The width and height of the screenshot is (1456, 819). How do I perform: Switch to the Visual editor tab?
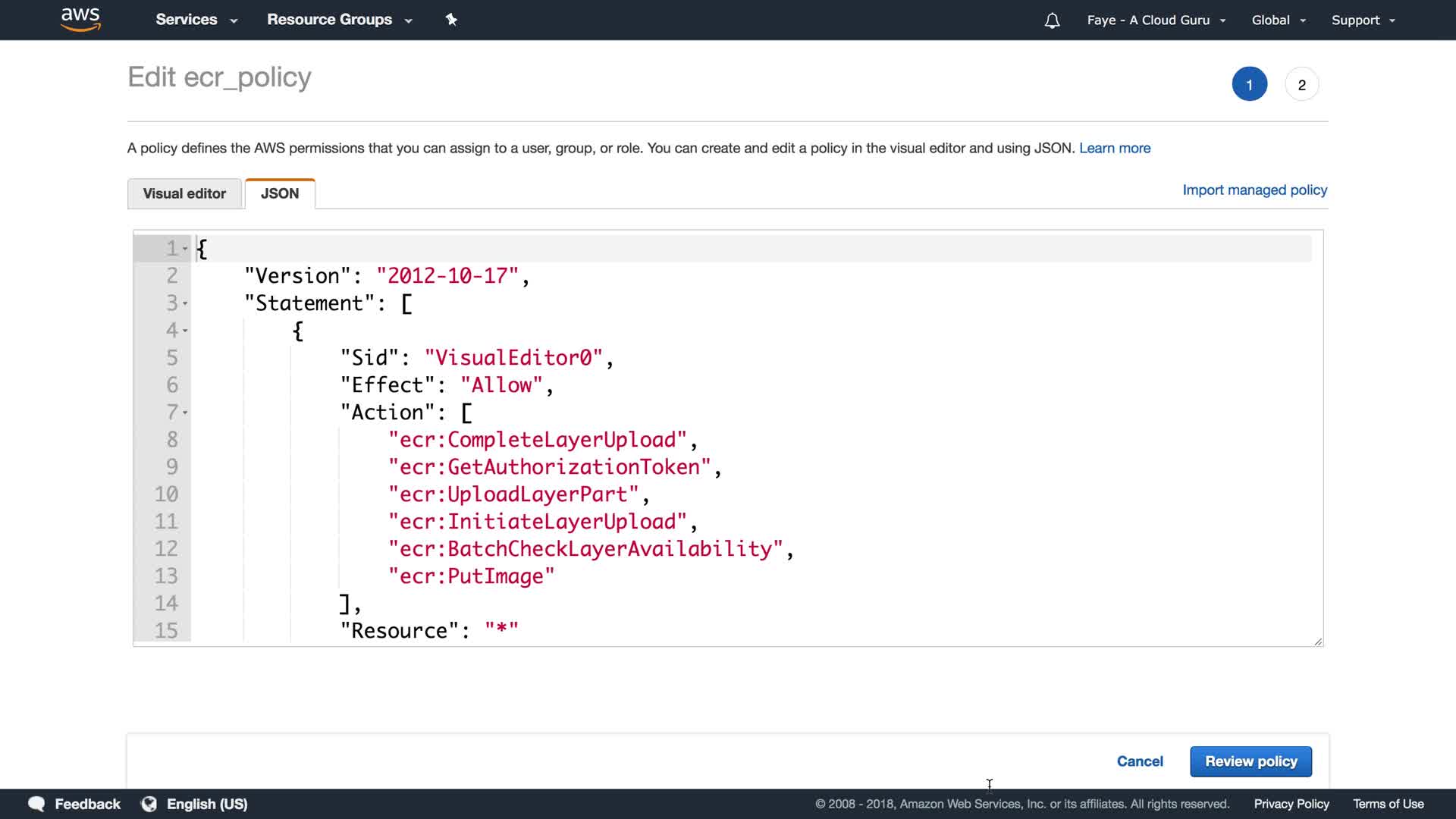[184, 193]
